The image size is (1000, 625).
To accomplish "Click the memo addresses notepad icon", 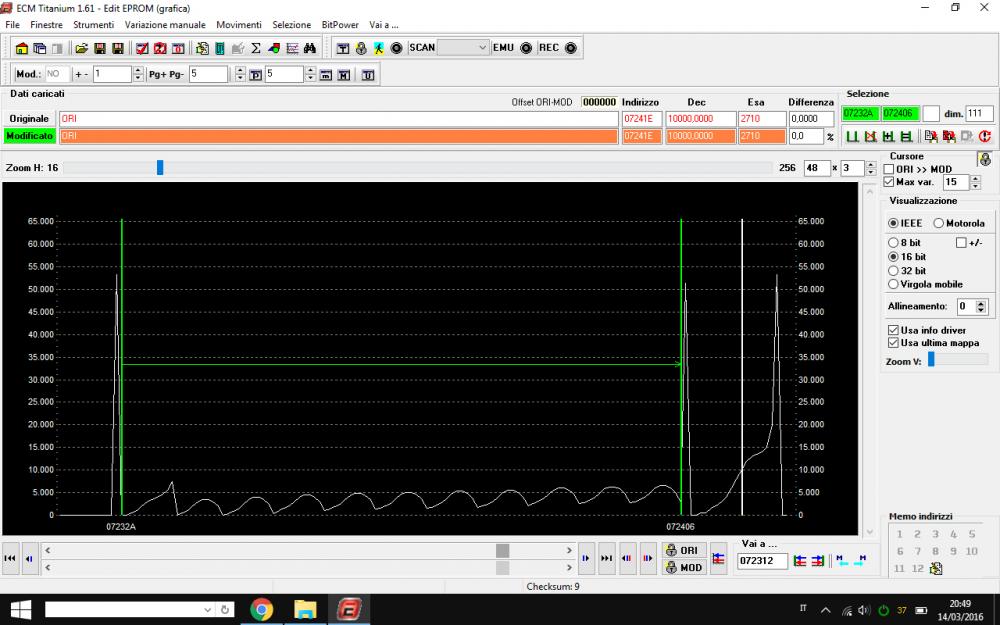I will pyautogui.click(x=936, y=568).
